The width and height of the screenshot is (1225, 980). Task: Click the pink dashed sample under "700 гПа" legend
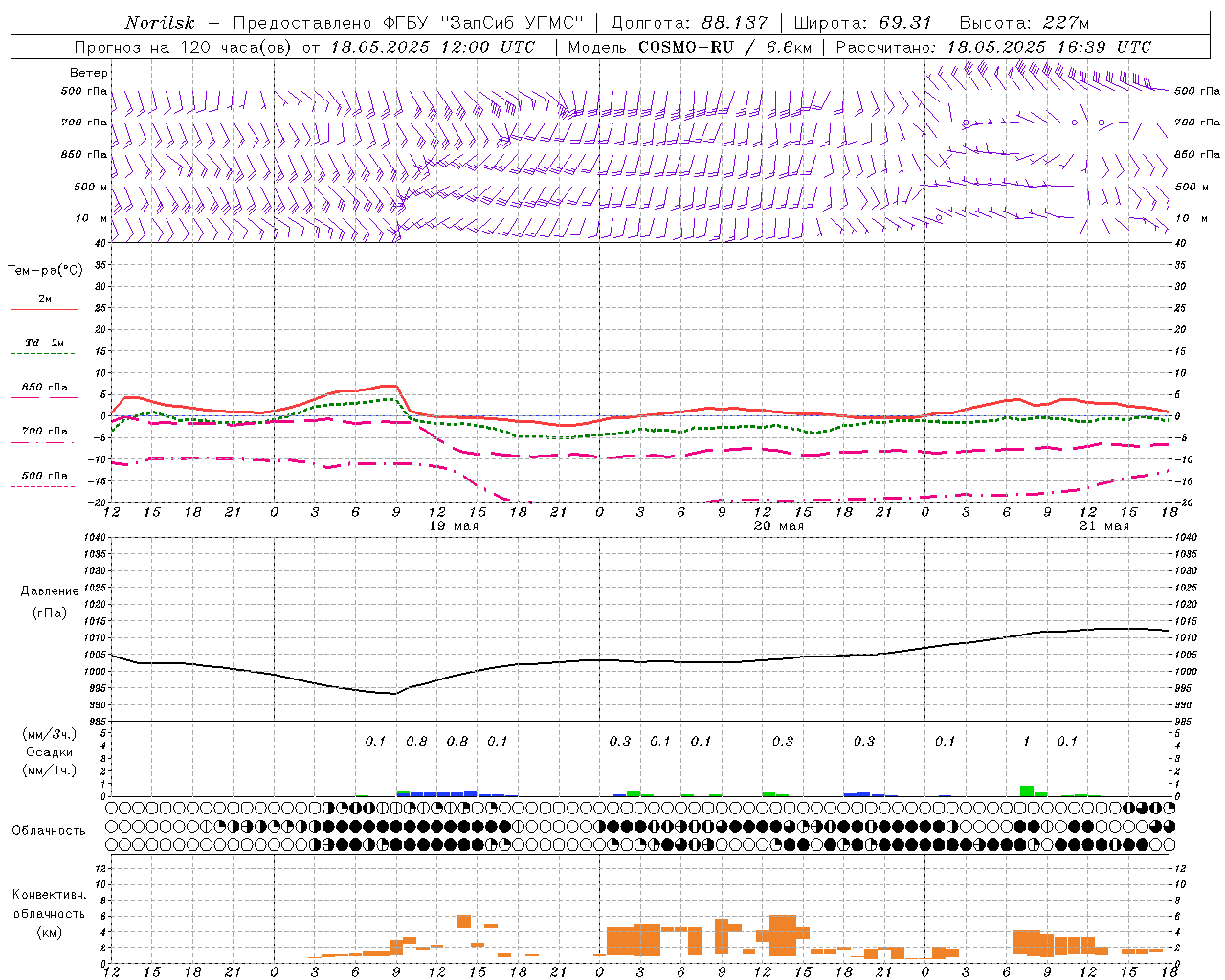pyautogui.click(x=44, y=443)
